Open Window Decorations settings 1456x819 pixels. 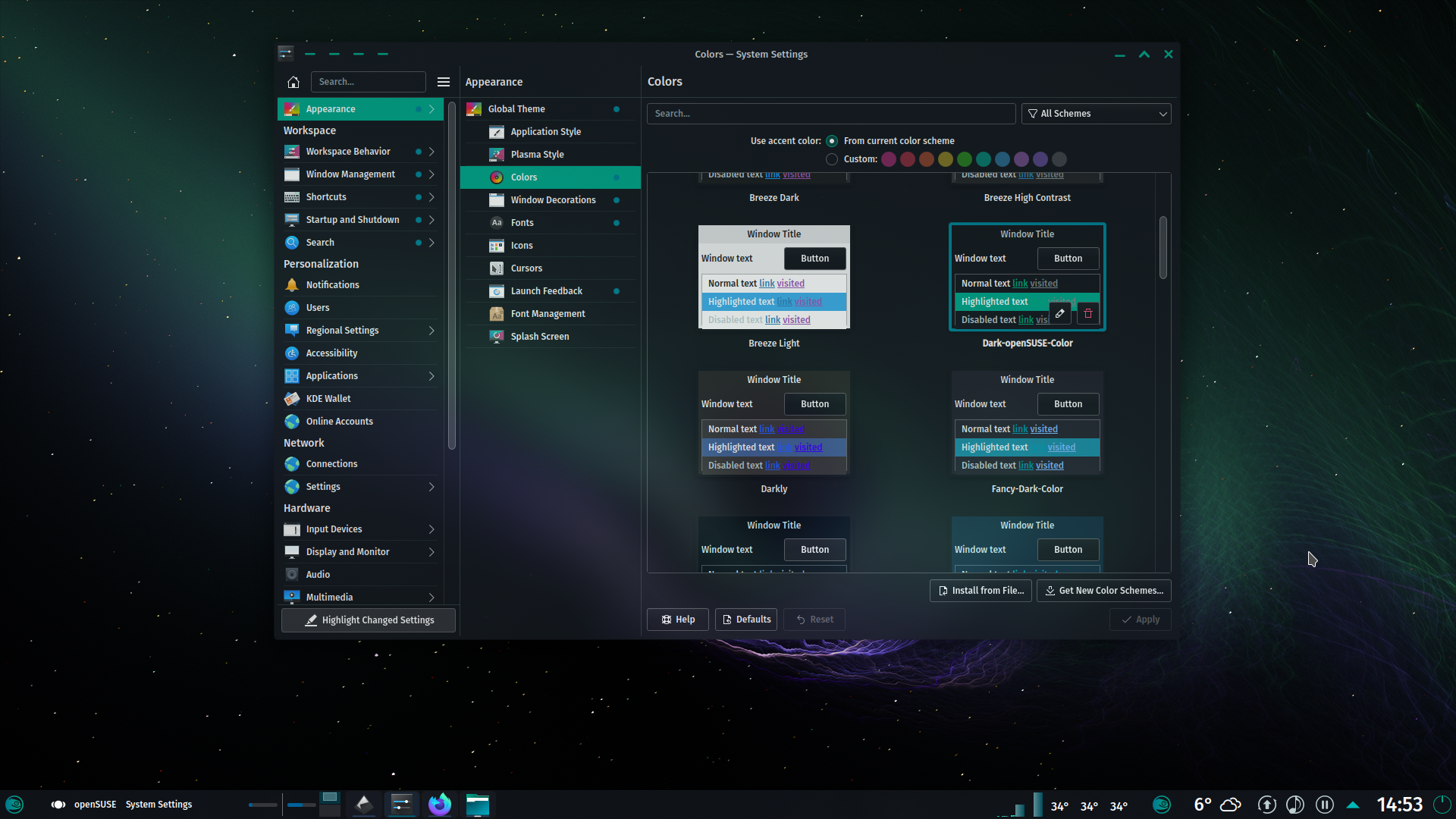point(550,200)
